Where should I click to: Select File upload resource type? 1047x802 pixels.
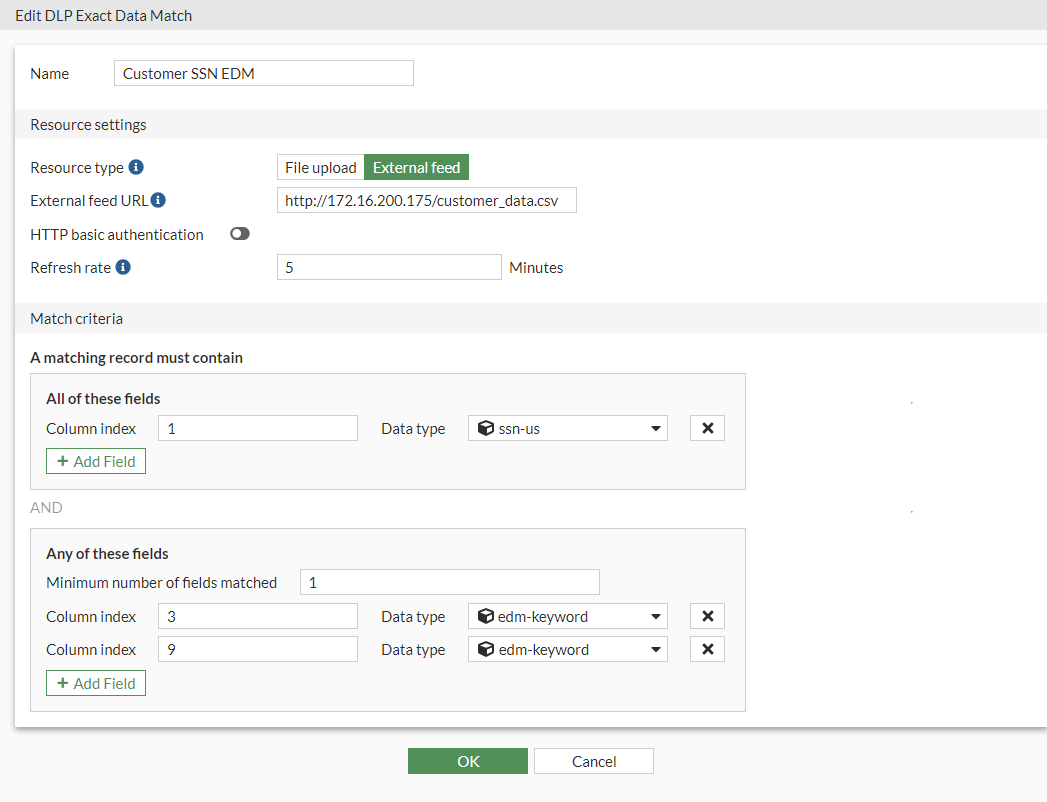[320, 167]
